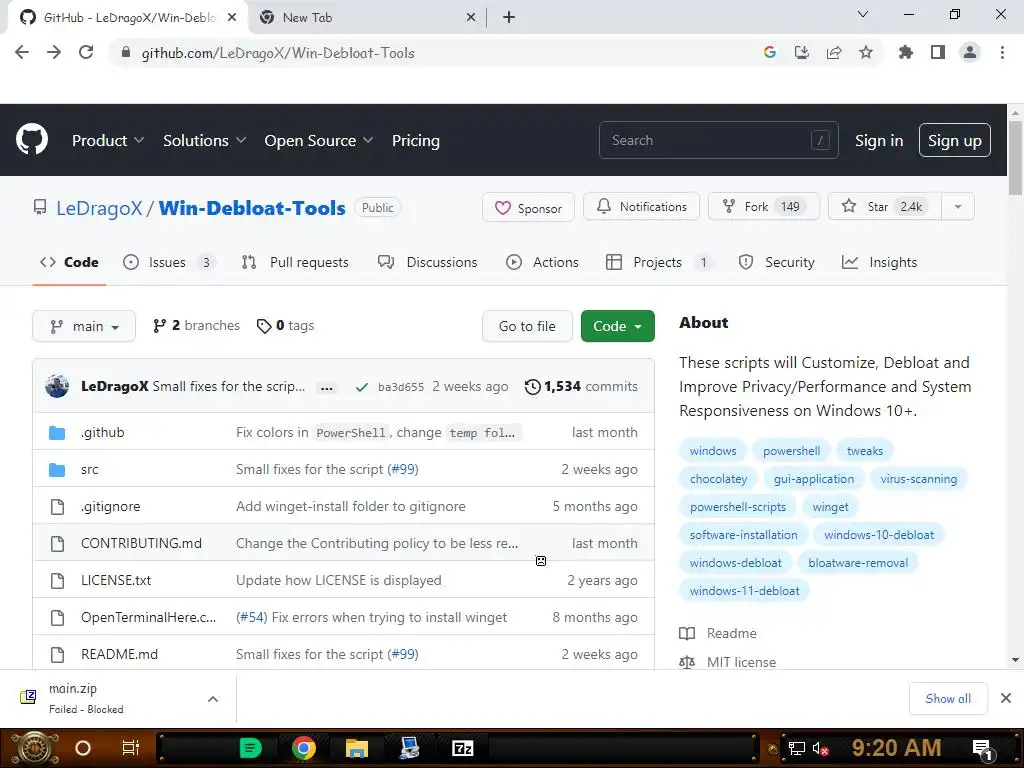Bookmark this page with the star icon
The height and width of the screenshot is (768, 1024).
tap(866, 52)
